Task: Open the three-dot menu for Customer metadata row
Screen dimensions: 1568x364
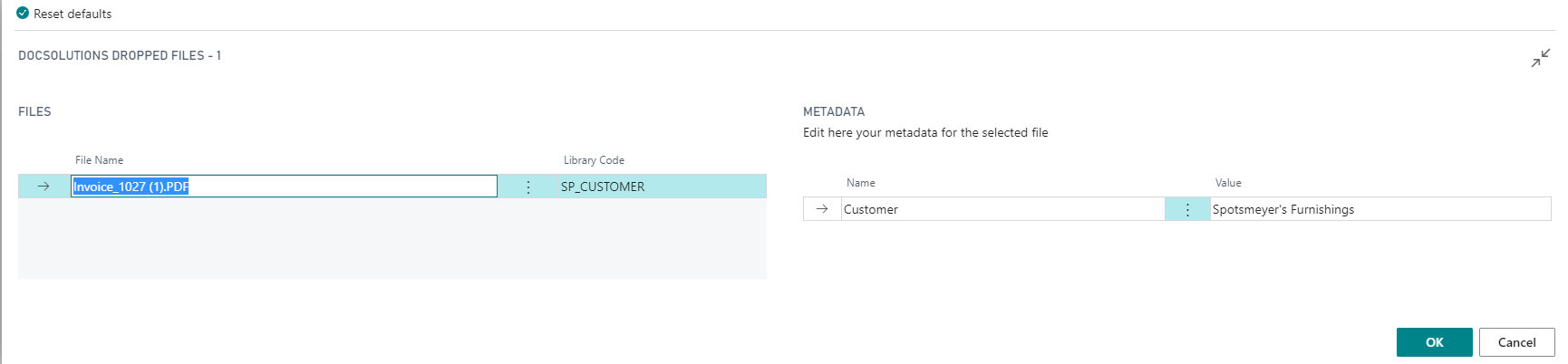Action: click(1187, 210)
